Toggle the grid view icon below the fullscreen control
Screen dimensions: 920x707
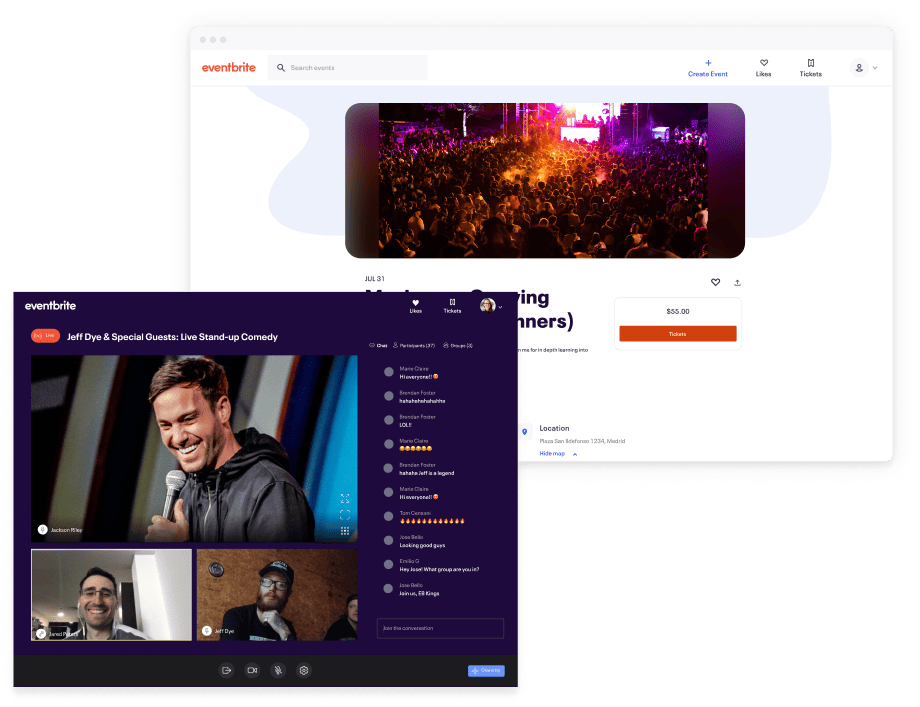[x=345, y=531]
